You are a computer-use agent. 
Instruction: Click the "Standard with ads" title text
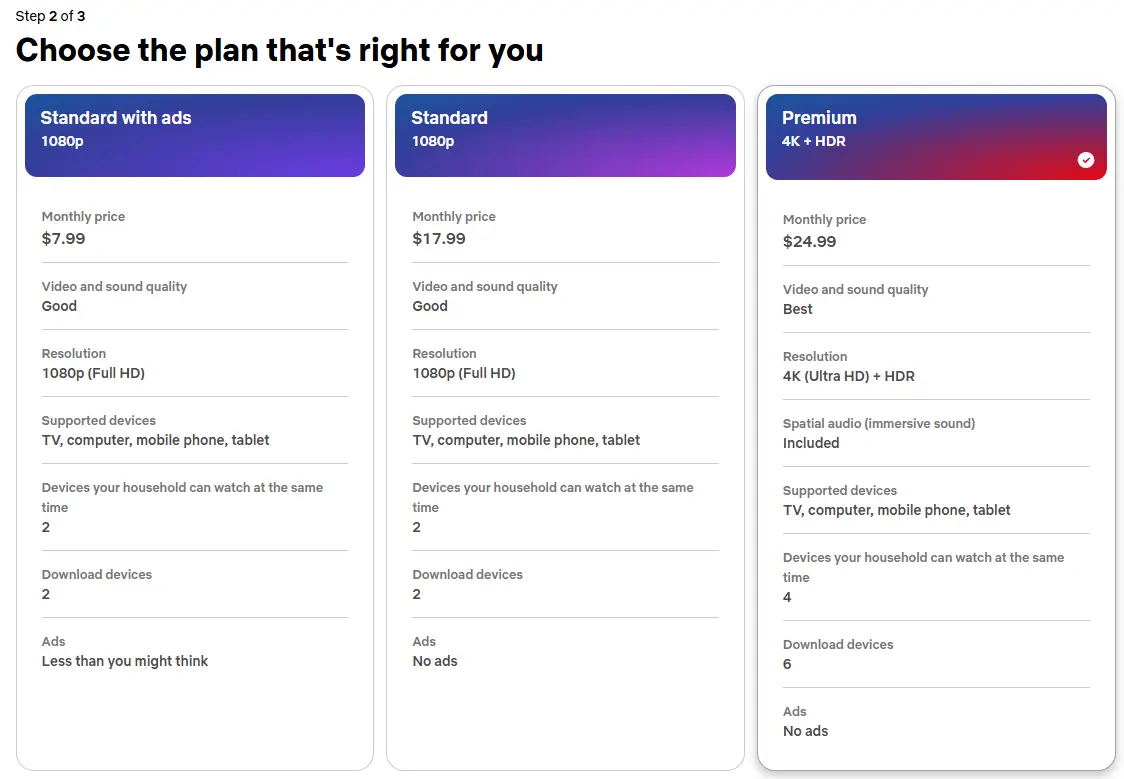[116, 118]
